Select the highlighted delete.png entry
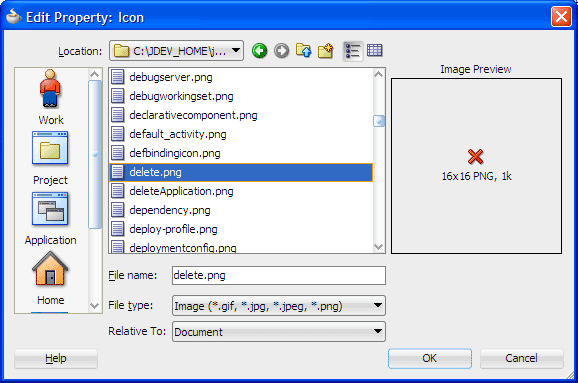 [x=241, y=172]
